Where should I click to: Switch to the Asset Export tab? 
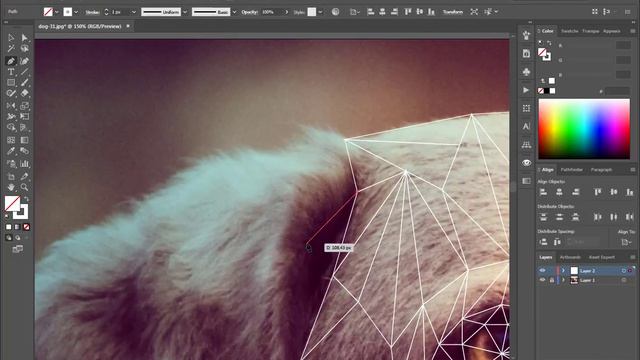pos(602,257)
